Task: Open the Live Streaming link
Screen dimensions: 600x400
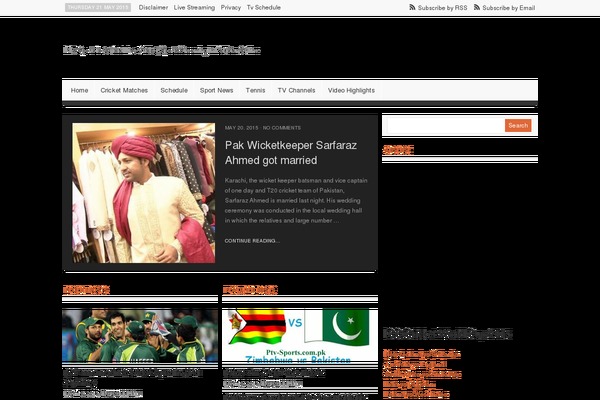Action: coord(194,7)
